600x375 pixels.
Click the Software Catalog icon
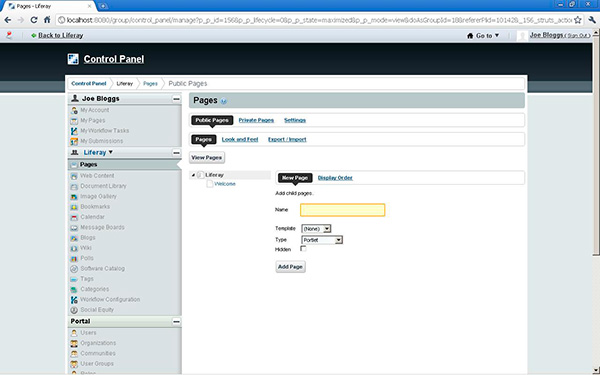click(74, 269)
